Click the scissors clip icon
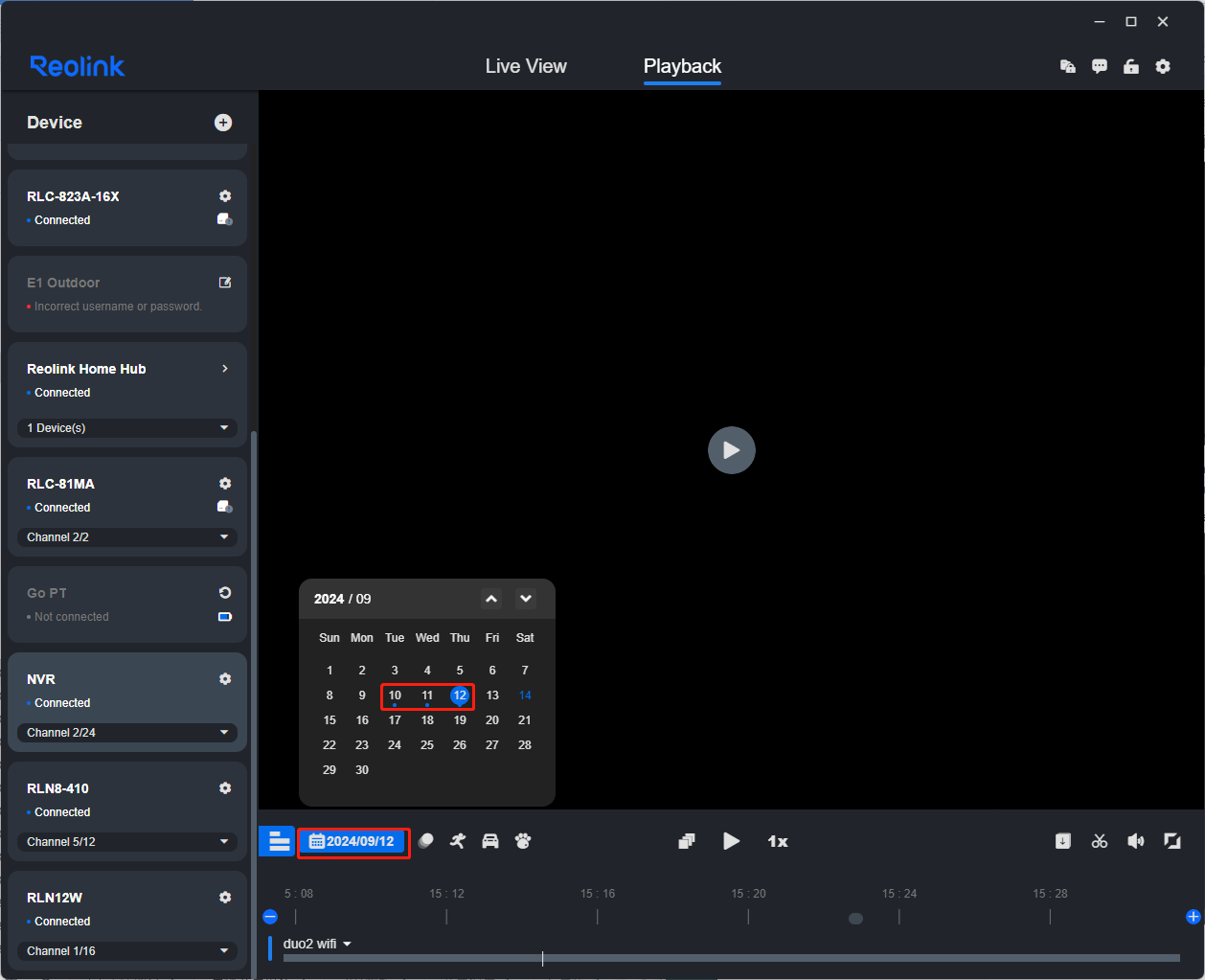1205x980 pixels. click(1100, 841)
